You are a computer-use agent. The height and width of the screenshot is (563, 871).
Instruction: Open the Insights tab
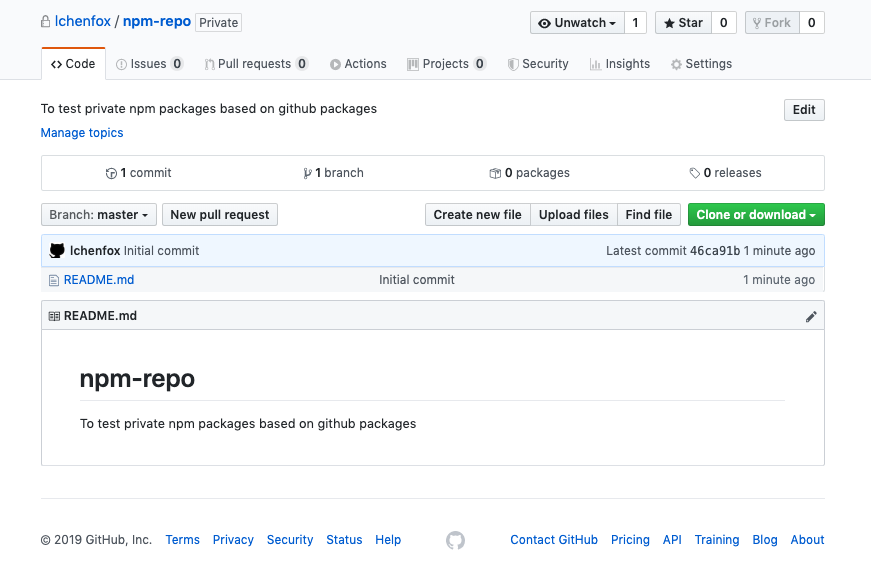pos(619,64)
